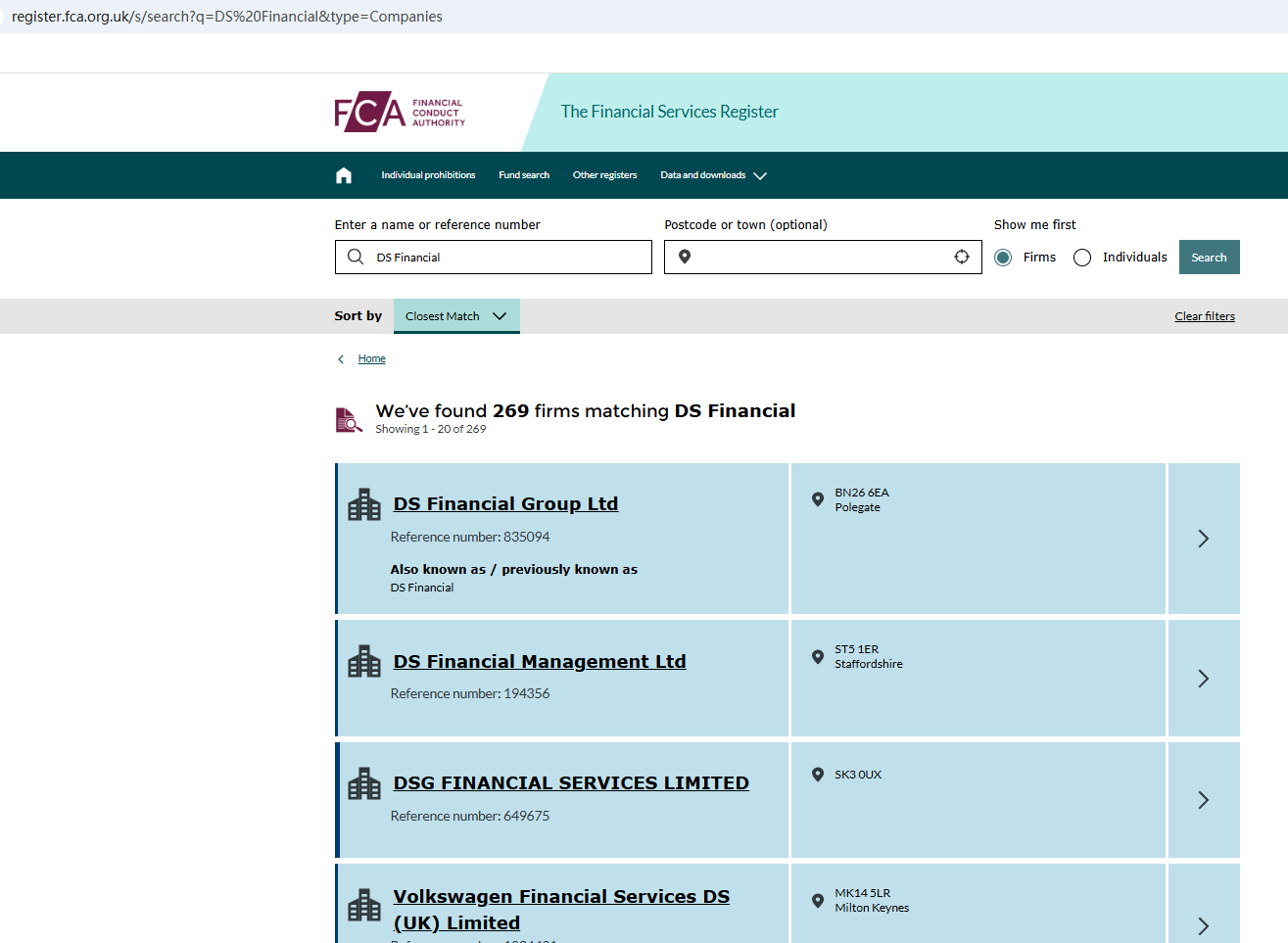Go to home via house icon
The height and width of the screenshot is (943, 1288).
pos(344,175)
